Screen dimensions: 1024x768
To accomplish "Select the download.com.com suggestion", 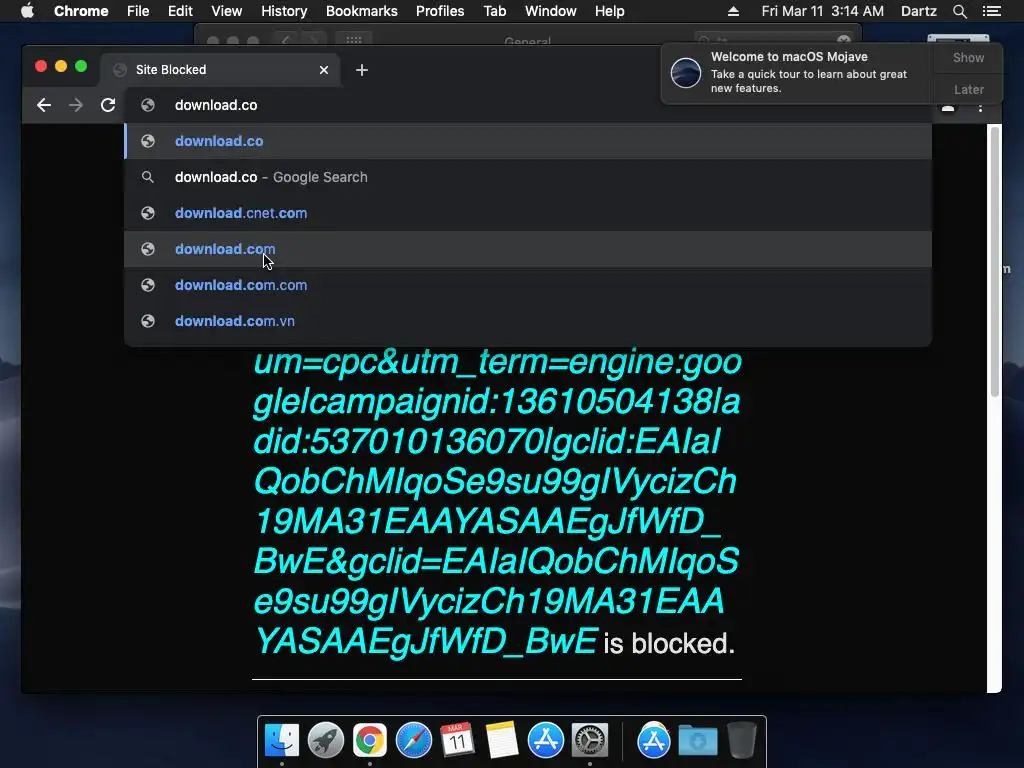I will pyautogui.click(x=528, y=285).
